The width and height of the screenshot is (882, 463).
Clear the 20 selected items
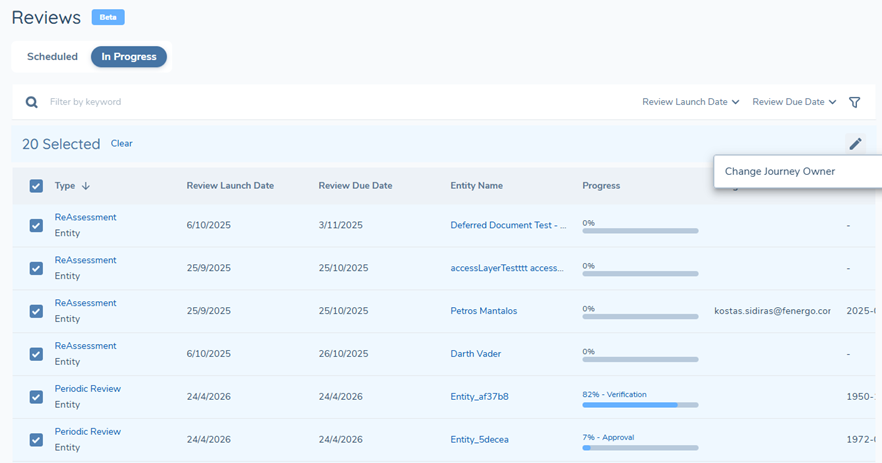[x=122, y=143]
